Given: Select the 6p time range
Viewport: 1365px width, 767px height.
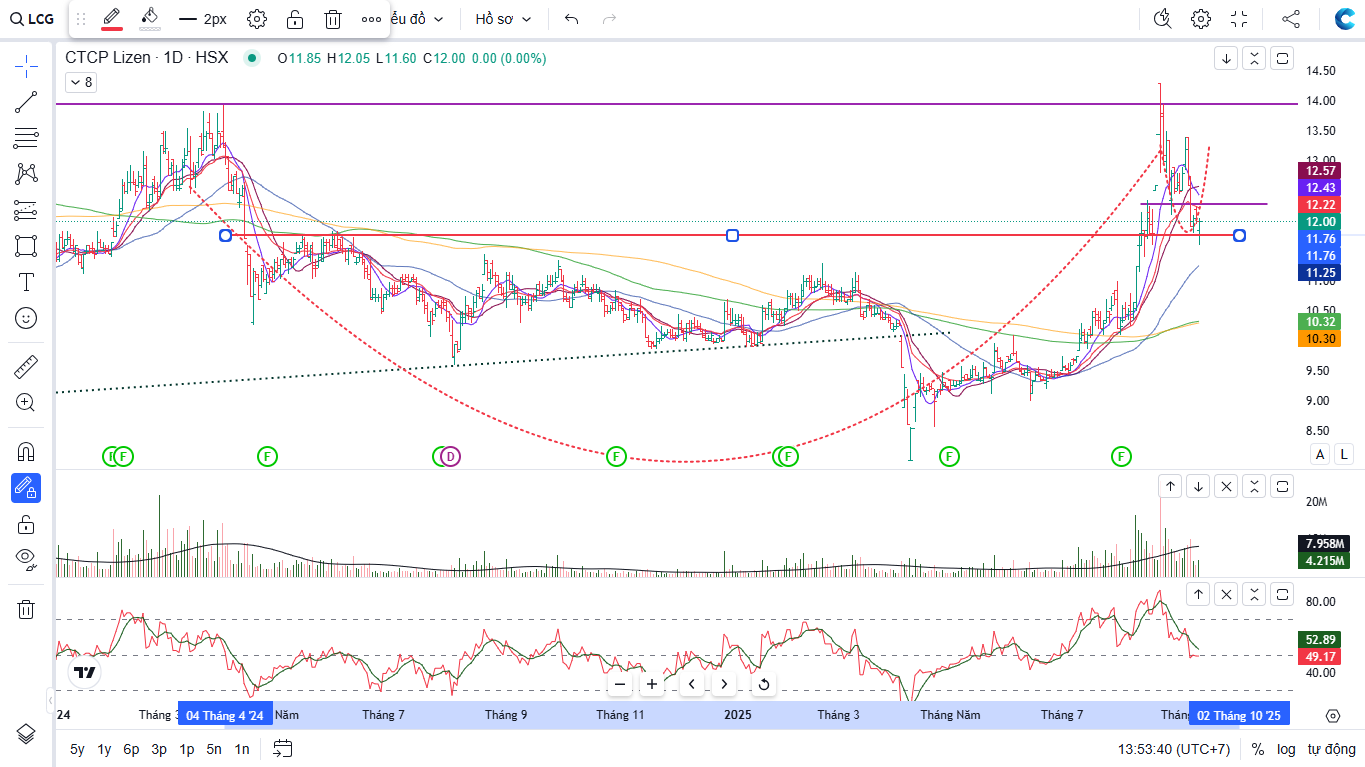Looking at the screenshot, I should tap(131, 749).
